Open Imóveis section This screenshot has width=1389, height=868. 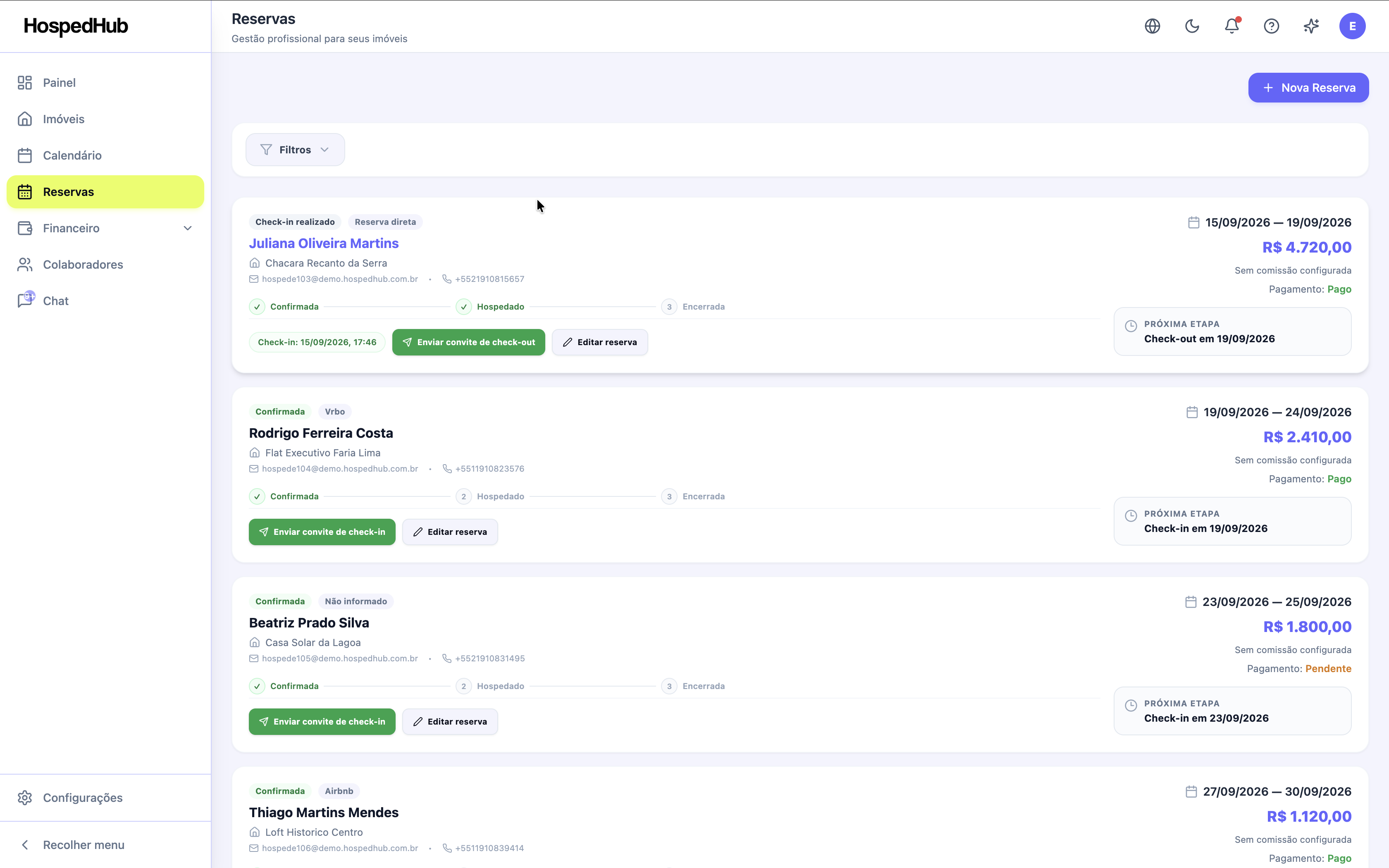(105, 119)
